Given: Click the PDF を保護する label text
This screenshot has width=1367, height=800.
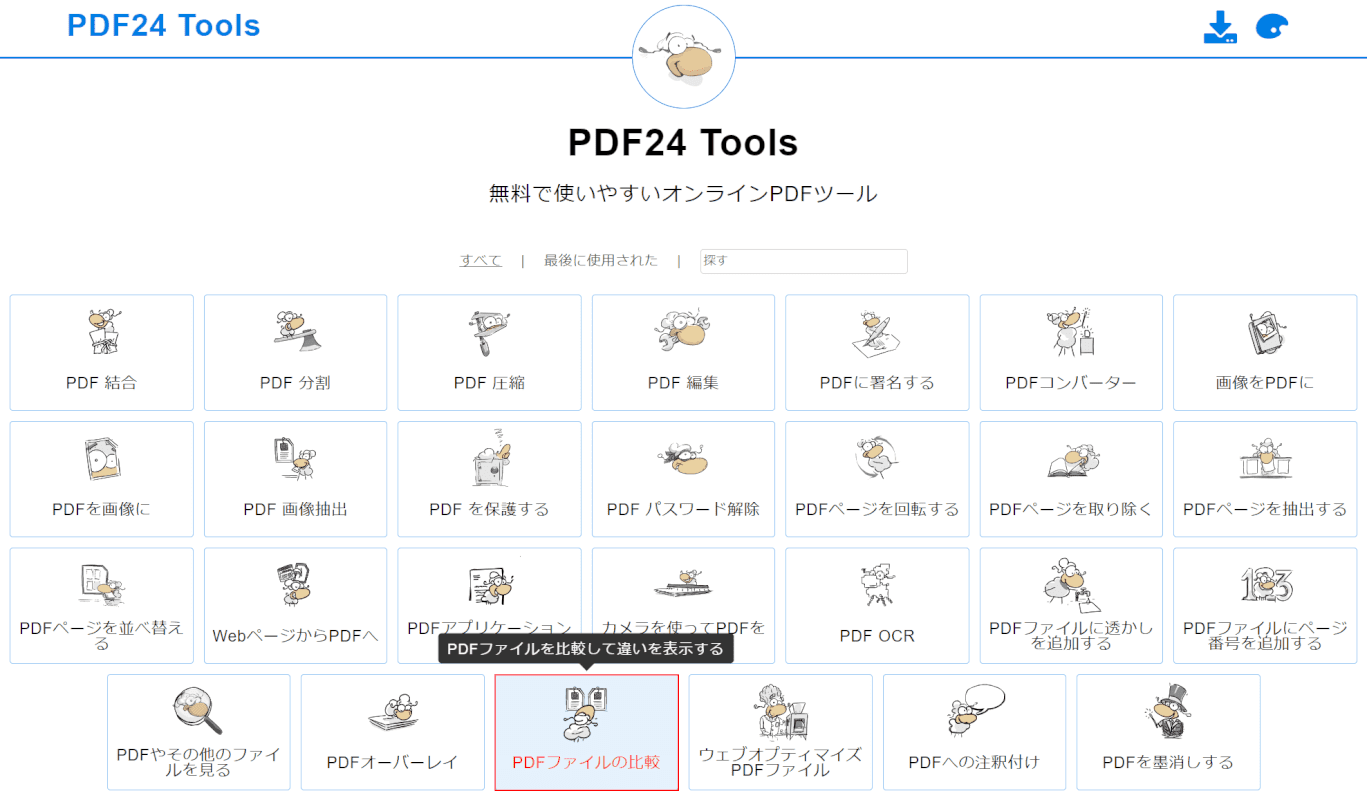Looking at the screenshot, I should [x=489, y=509].
